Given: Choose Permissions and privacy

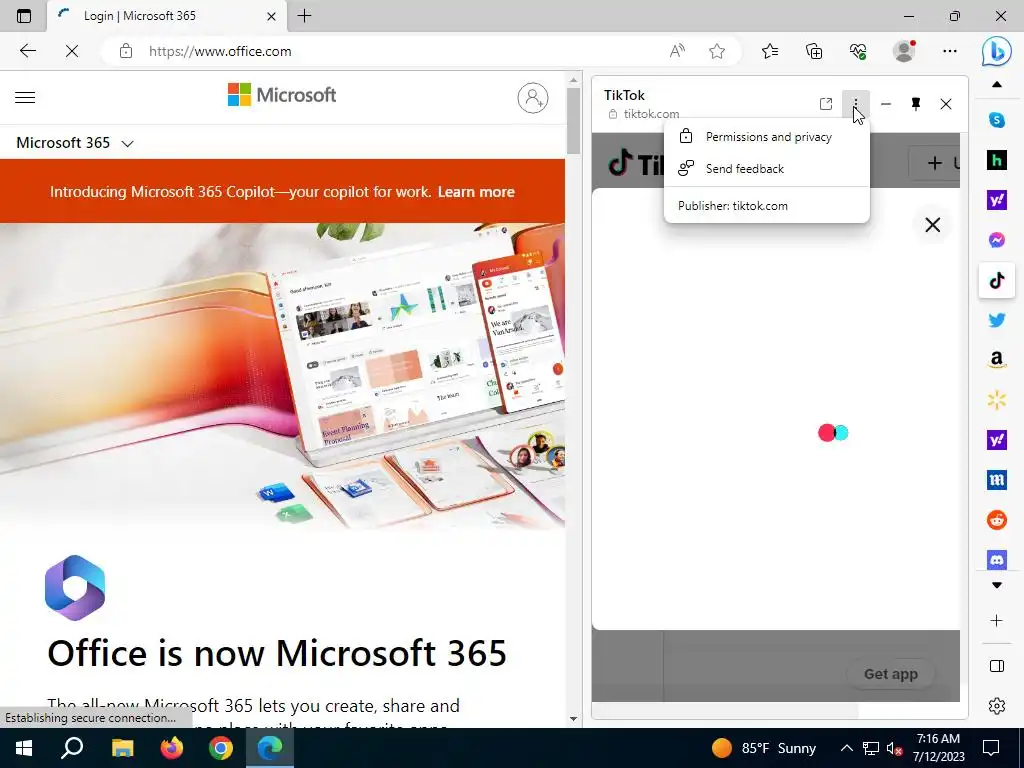Looking at the screenshot, I should [767, 137].
